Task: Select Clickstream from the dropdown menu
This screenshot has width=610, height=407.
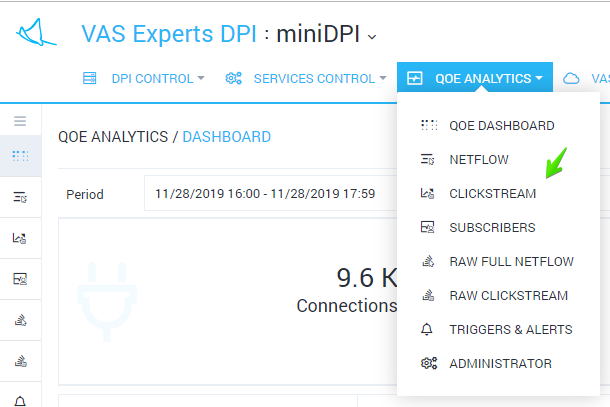Action: [492, 194]
